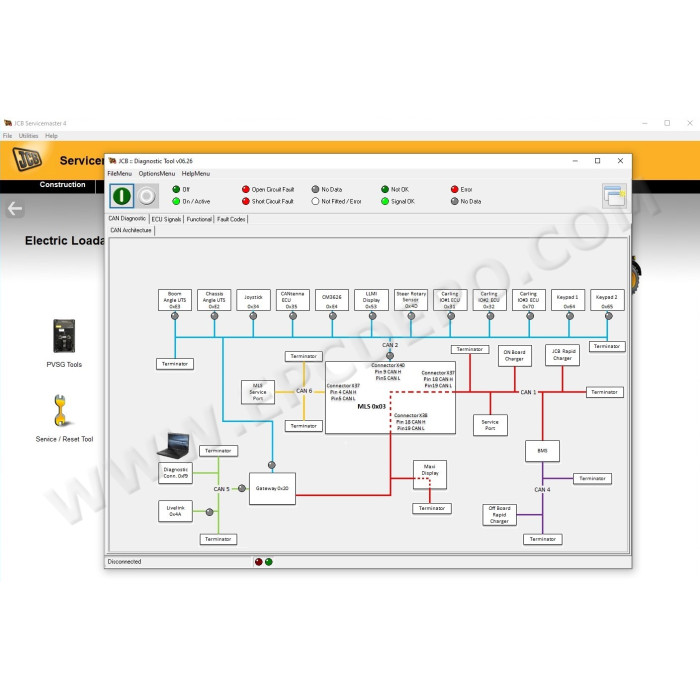The image size is (700, 700).
Task: Click the CAN 6 bus label
Action: (x=304, y=391)
